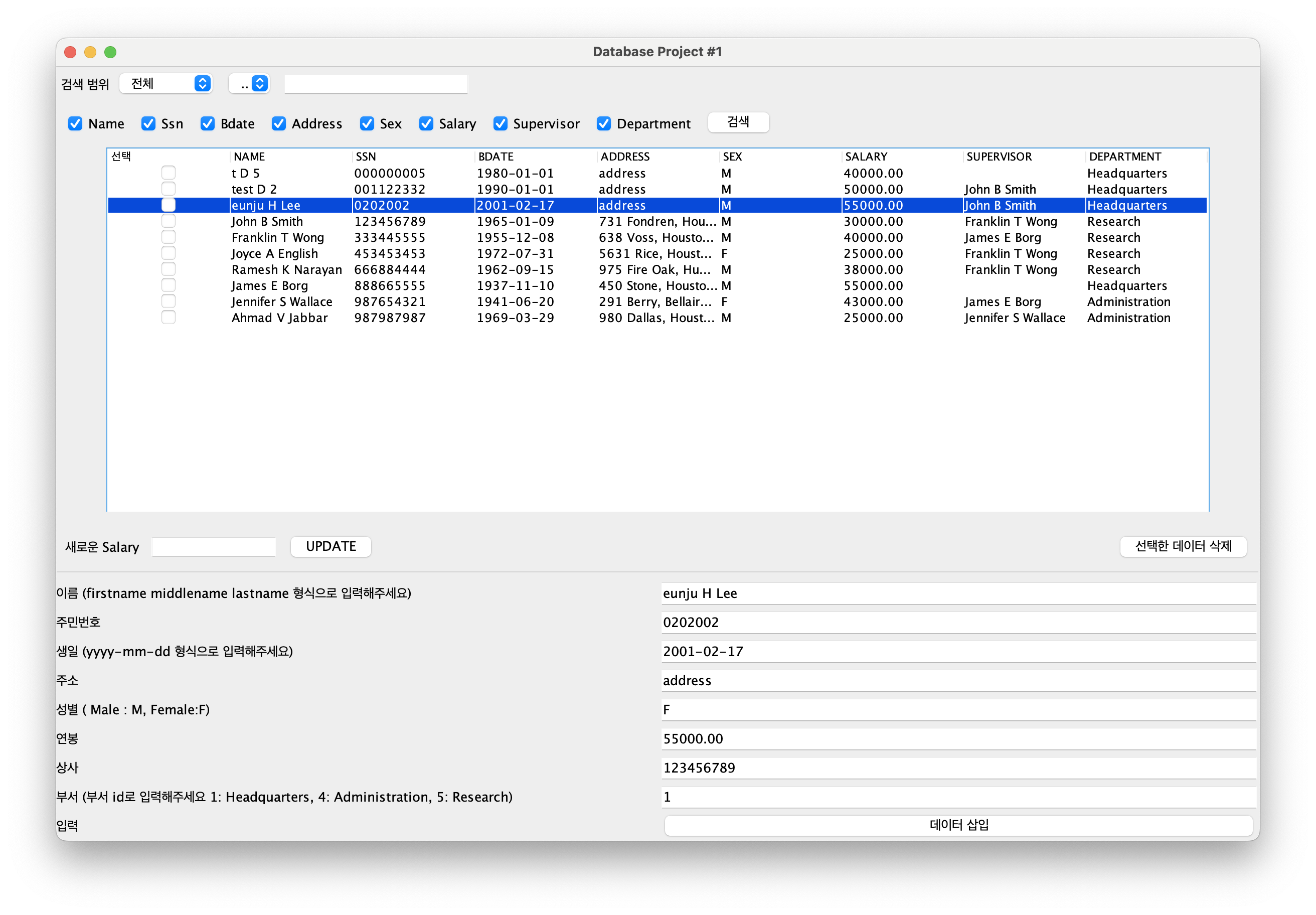Screen dimensions: 1316x915
Task: Click the 데이터 삽입 insert button
Action: pos(958,825)
